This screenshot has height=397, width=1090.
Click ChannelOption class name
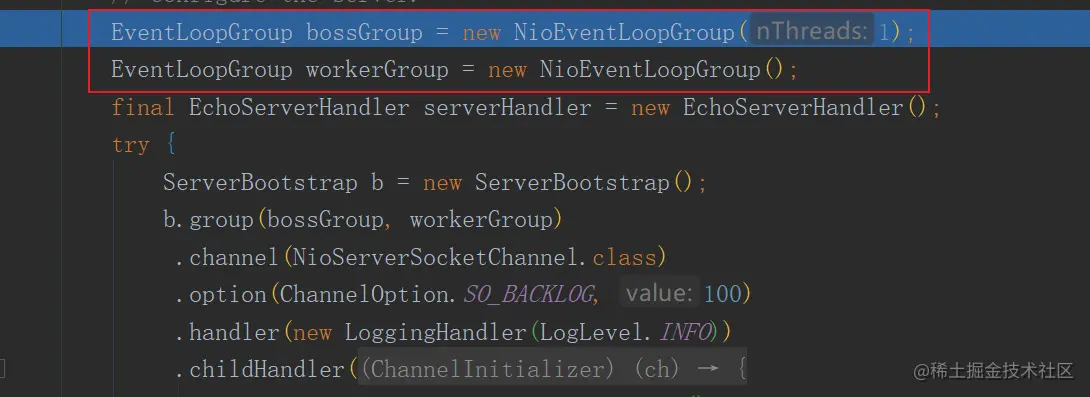click(364, 295)
